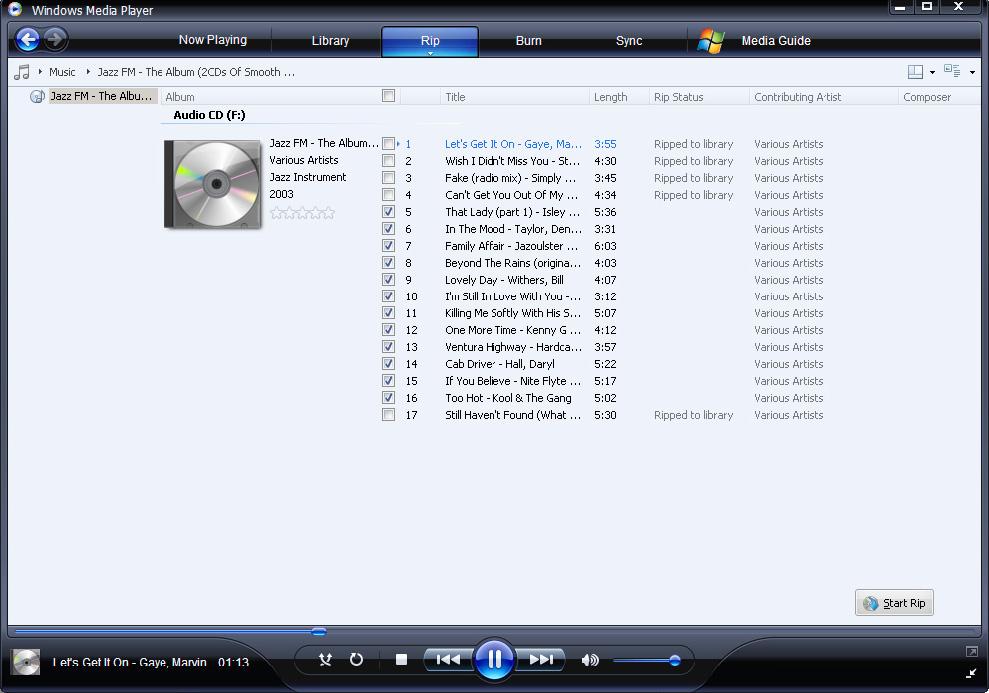Click the forward navigation arrow

56,40
